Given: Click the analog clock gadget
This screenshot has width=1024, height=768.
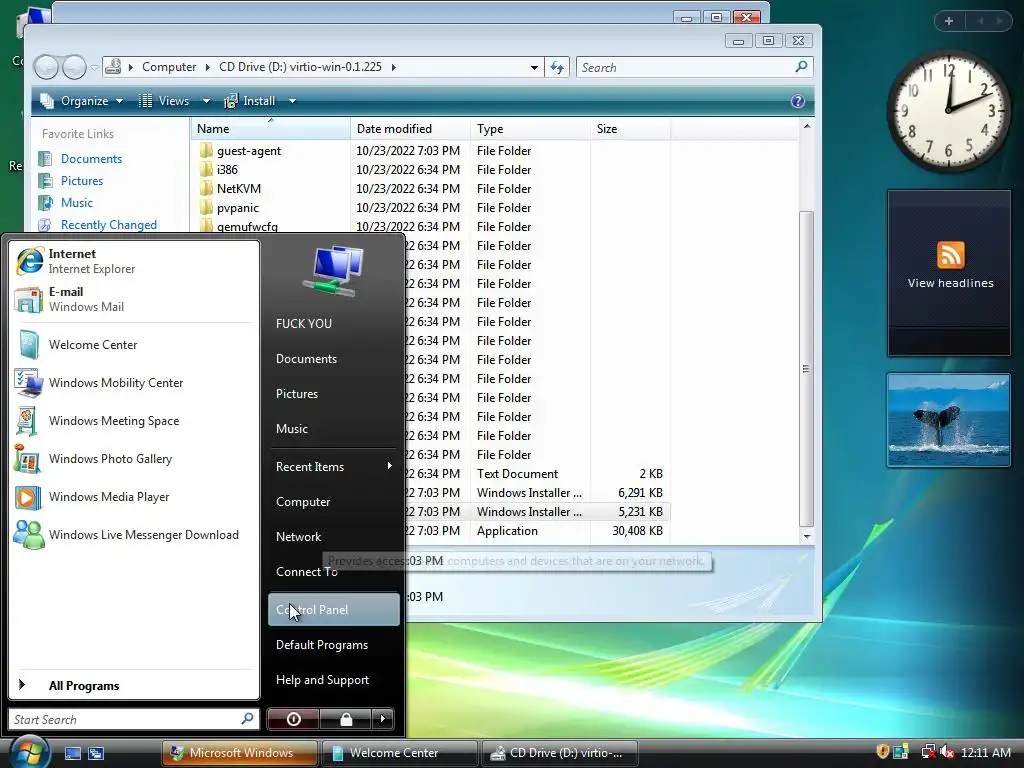Looking at the screenshot, I should (949, 110).
